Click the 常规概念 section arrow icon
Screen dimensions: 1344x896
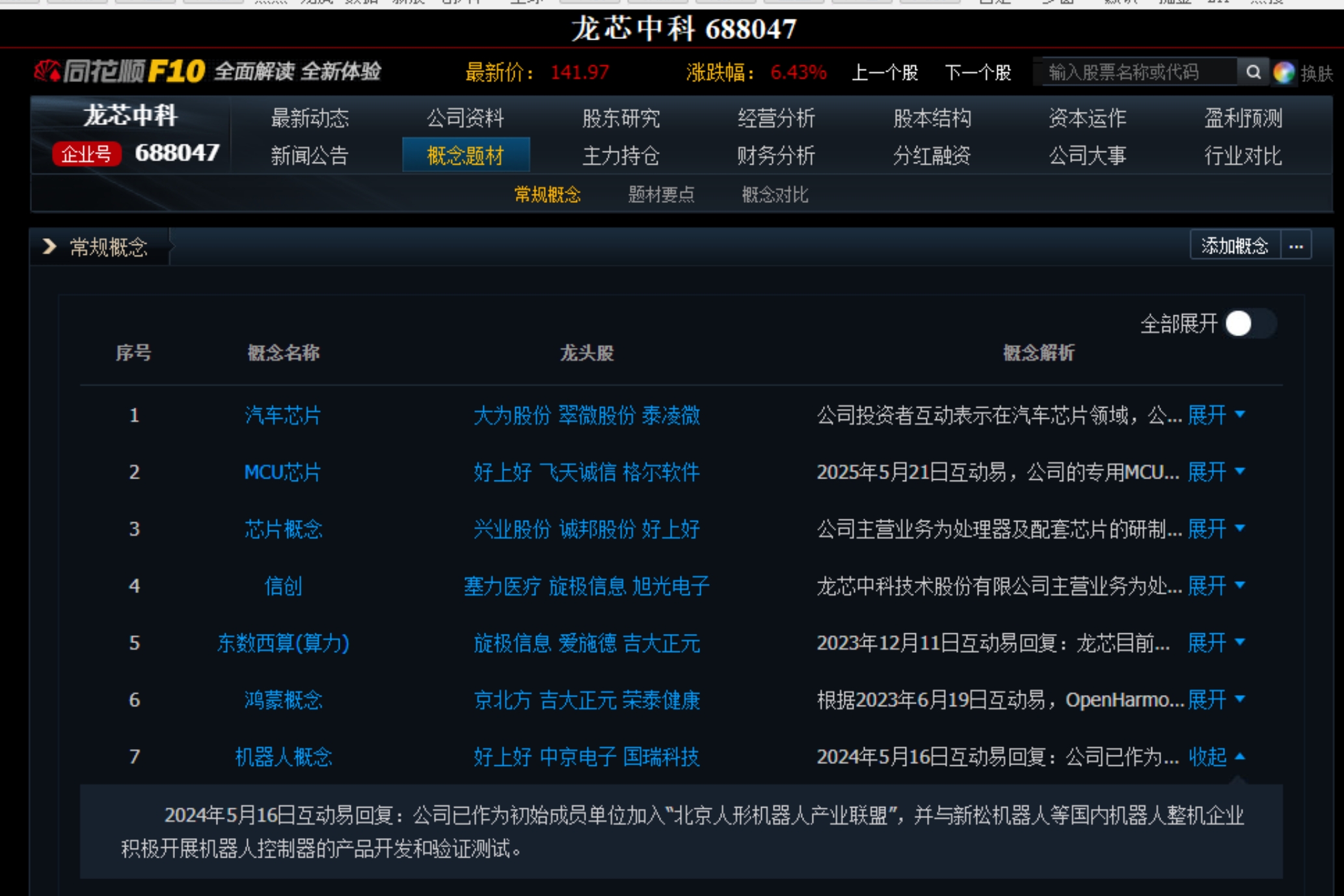(49, 246)
